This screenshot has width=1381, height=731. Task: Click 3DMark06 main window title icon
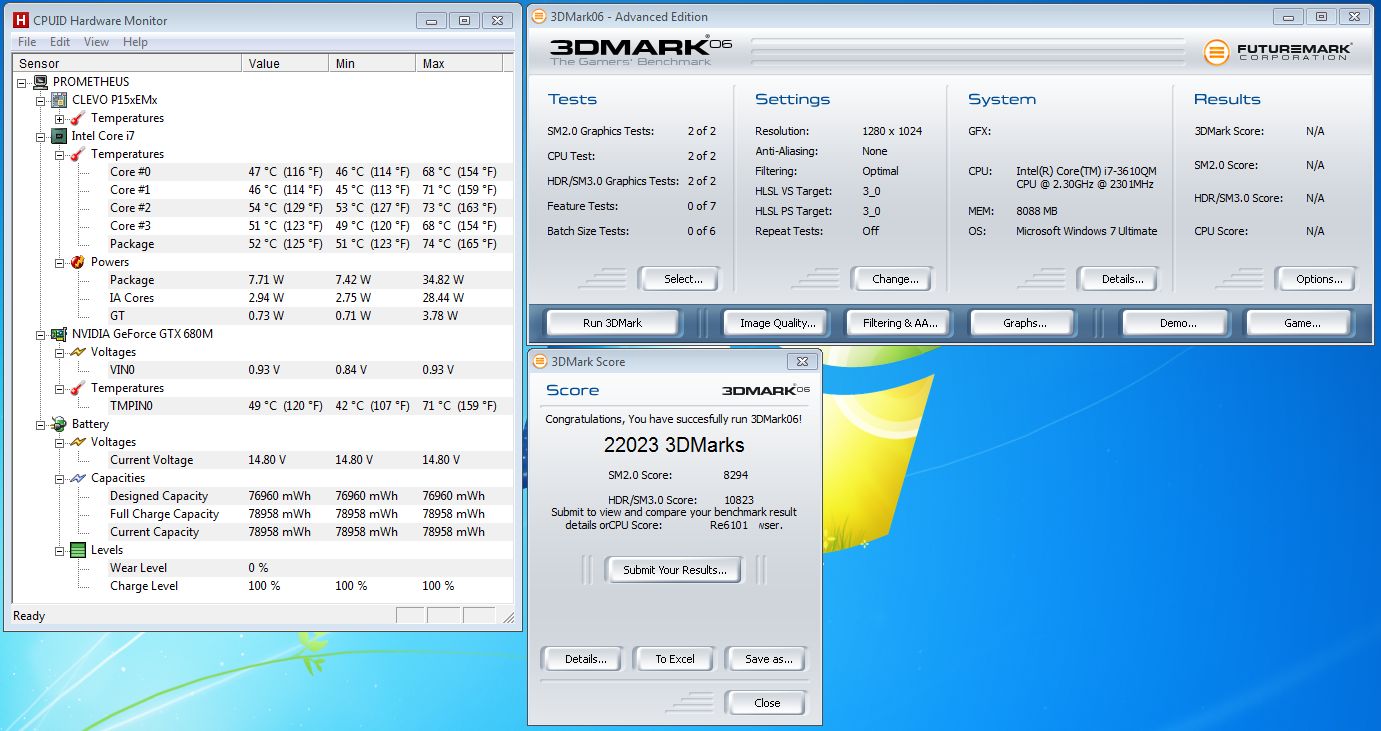539,16
